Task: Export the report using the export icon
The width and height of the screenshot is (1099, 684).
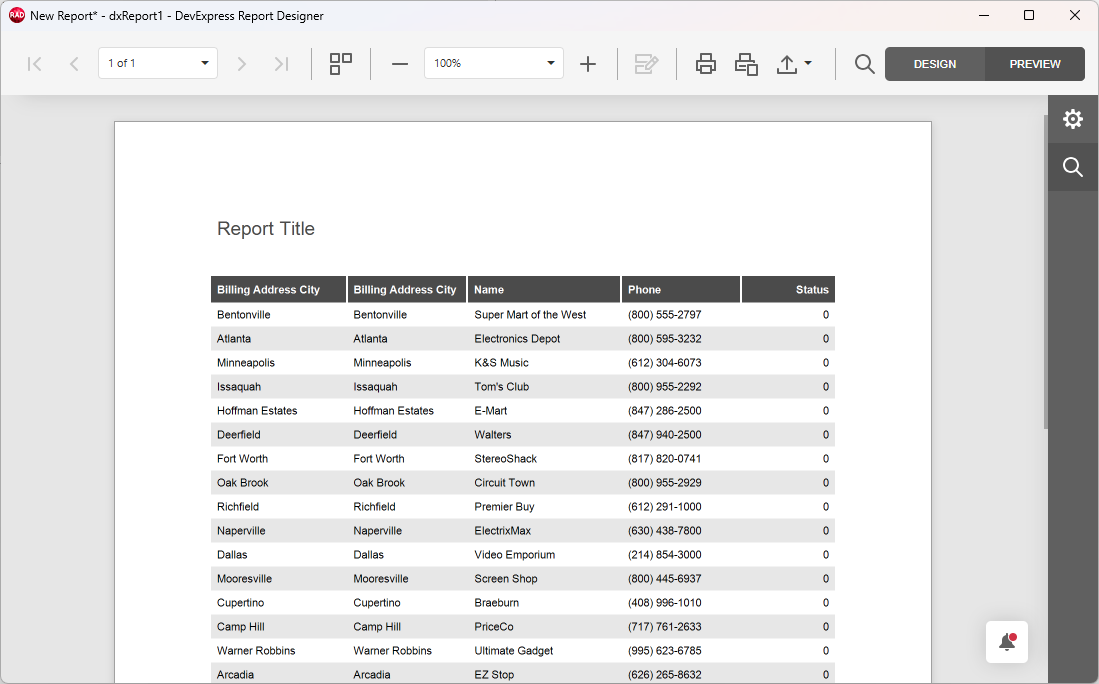Action: (x=786, y=63)
